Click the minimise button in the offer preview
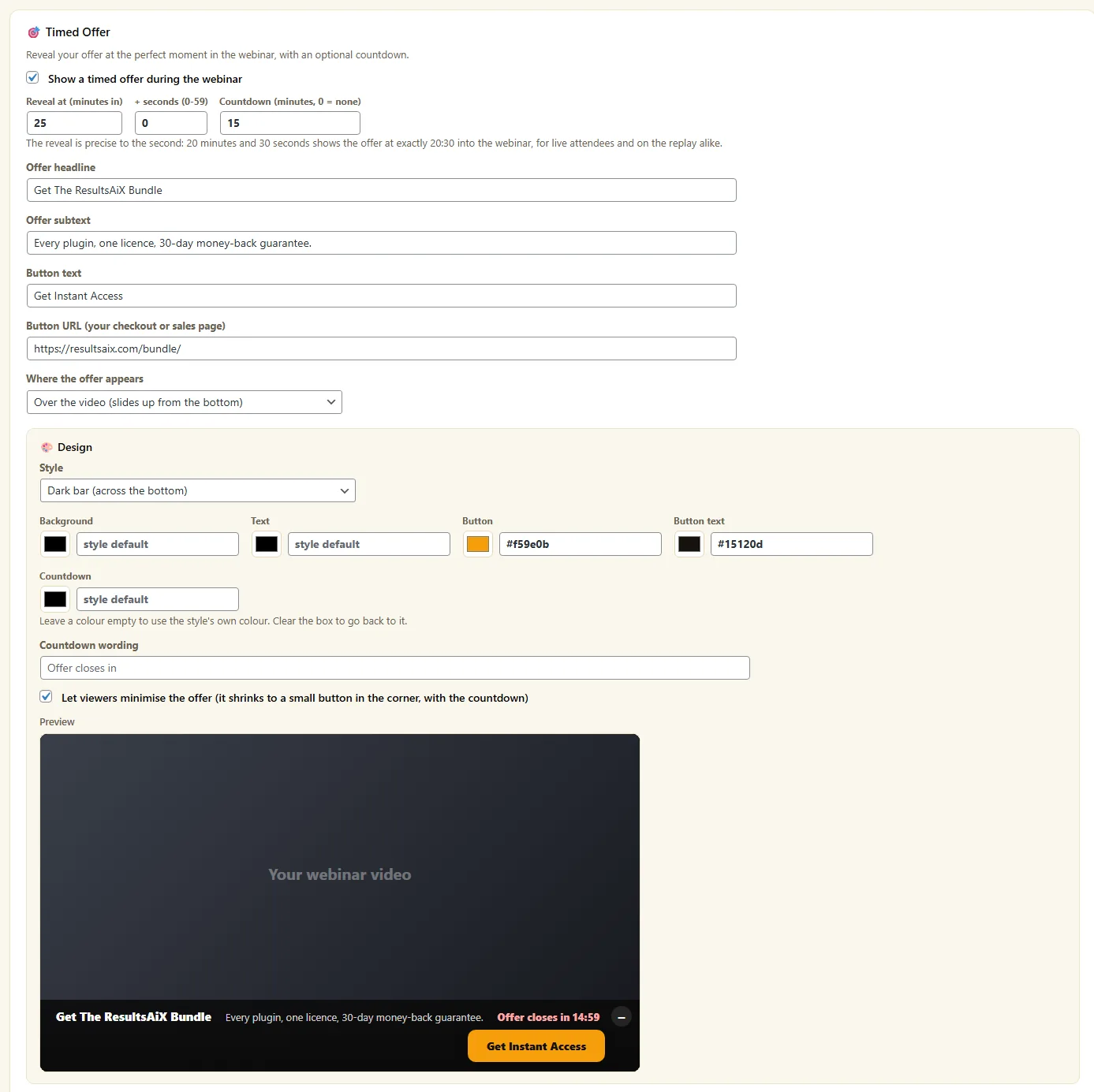 (621, 1017)
